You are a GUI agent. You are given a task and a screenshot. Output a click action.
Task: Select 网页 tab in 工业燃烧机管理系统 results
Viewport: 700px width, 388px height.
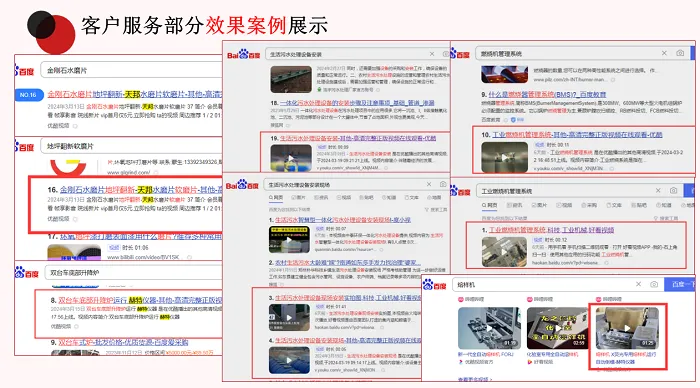[489, 205]
